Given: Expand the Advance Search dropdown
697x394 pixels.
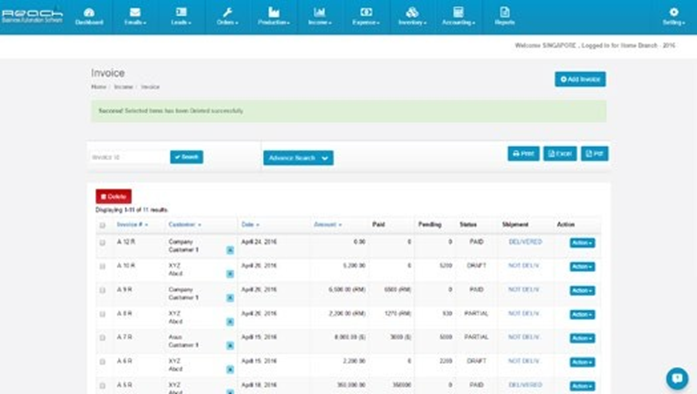Looking at the screenshot, I should (x=298, y=158).
